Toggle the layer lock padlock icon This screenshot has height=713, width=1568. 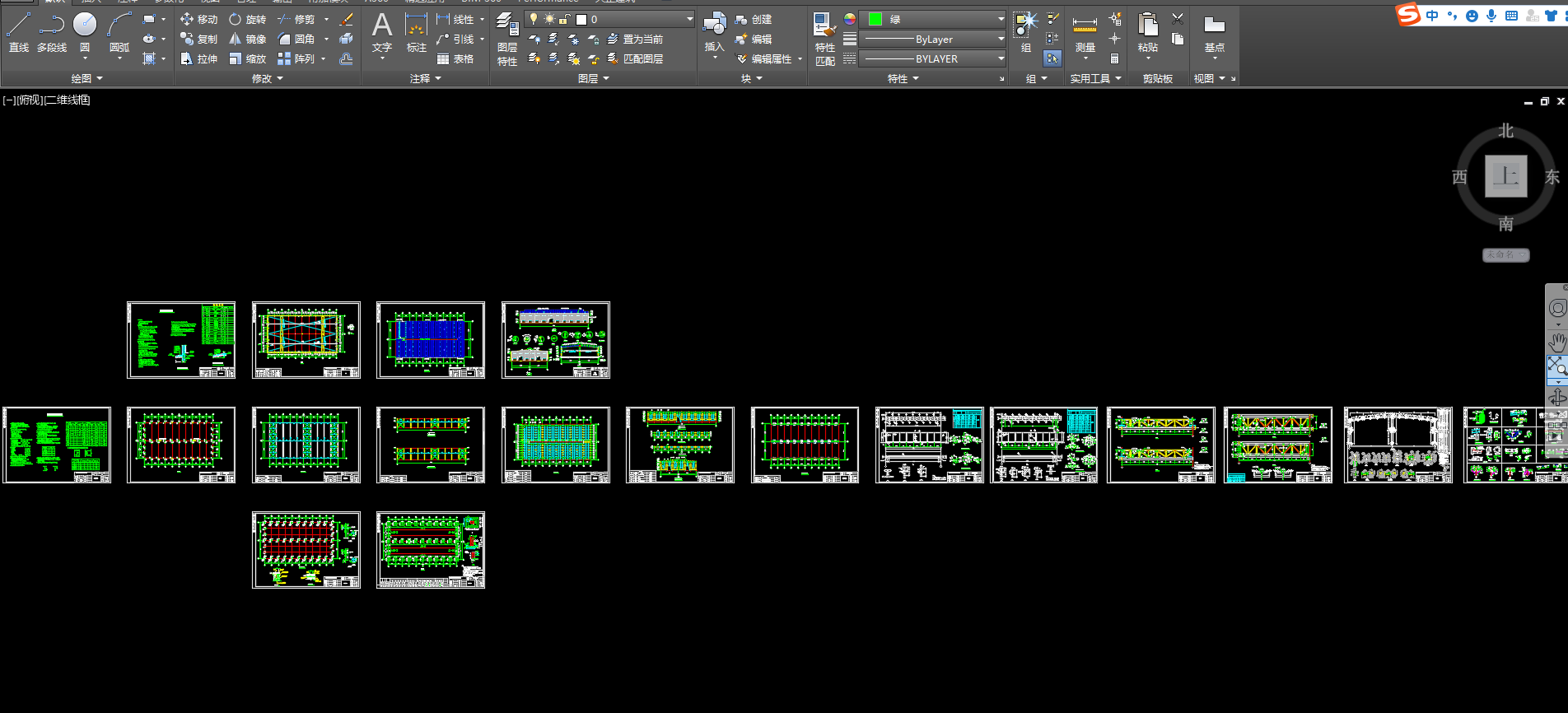tap(565, 19)
